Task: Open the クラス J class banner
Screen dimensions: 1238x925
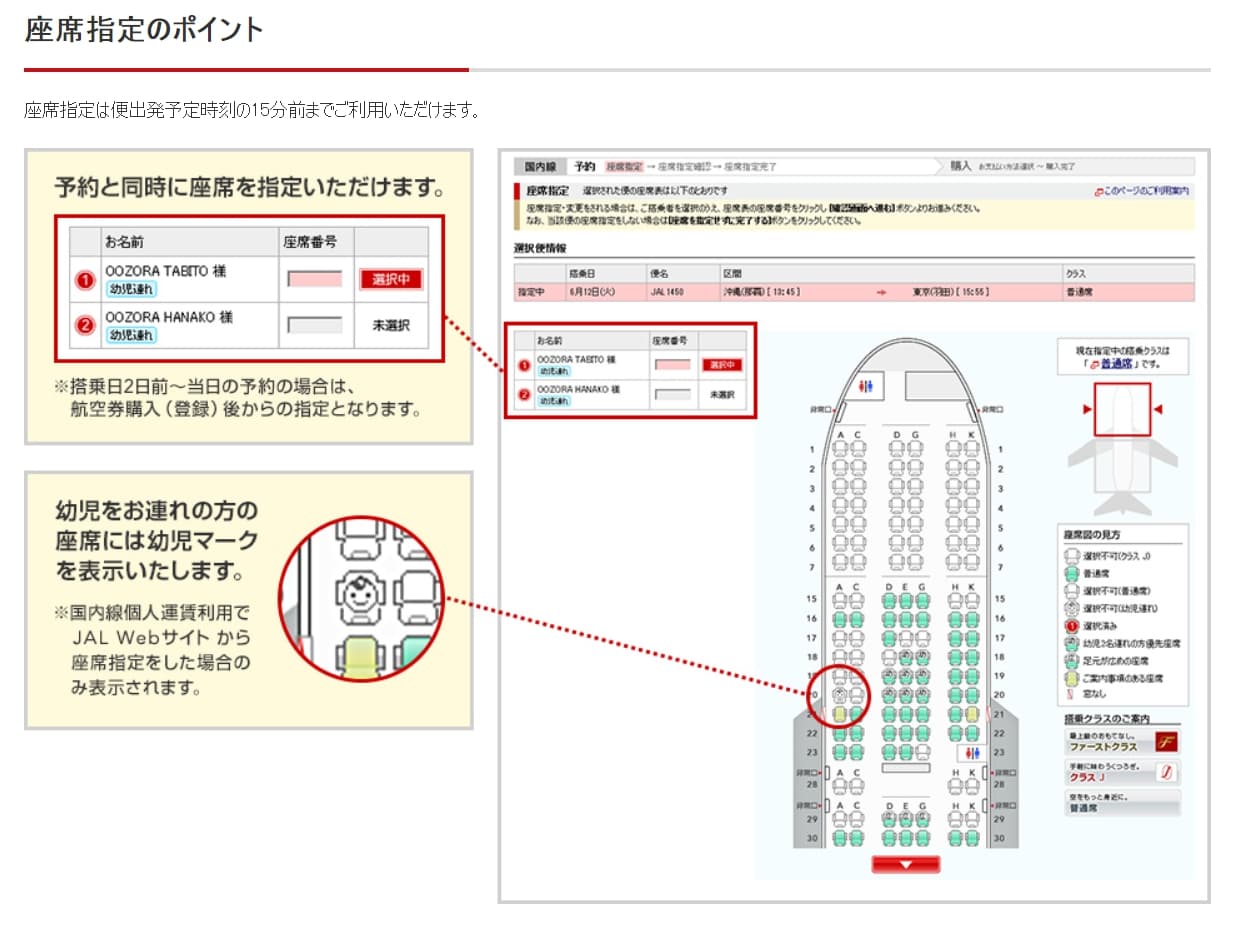Action: 1123,772
